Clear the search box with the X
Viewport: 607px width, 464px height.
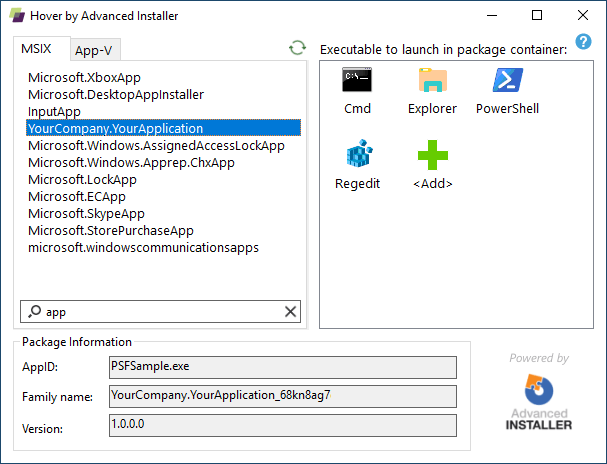(290, 312)
